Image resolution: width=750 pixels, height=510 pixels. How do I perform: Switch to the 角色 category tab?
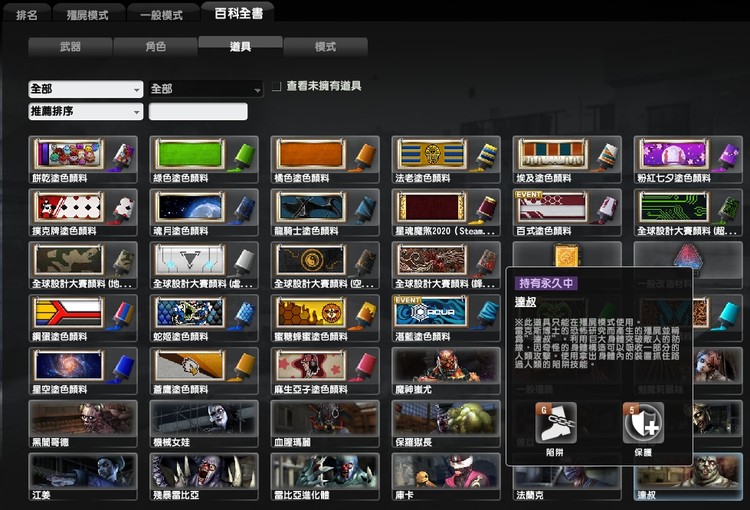click(155, 47)
